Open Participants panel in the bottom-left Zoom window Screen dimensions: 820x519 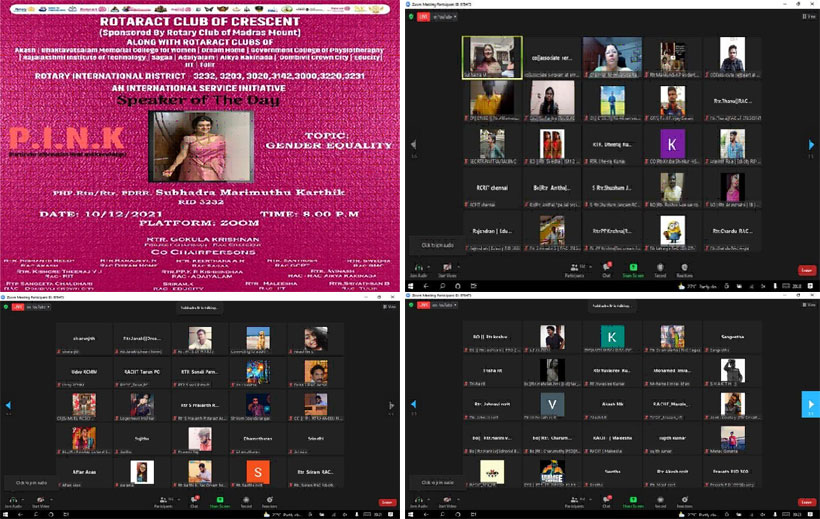166,499
